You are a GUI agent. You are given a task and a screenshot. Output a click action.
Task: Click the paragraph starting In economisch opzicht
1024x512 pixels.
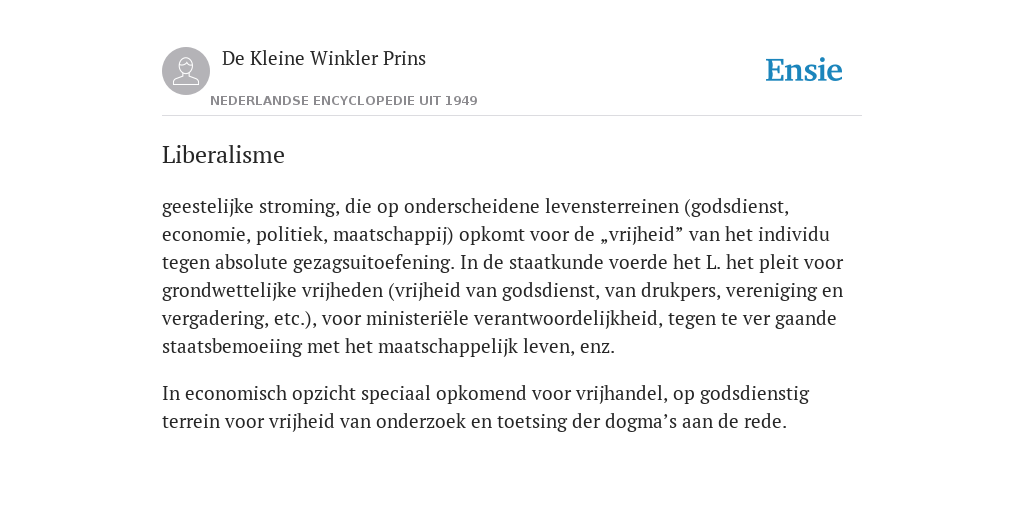click(485, 408)
